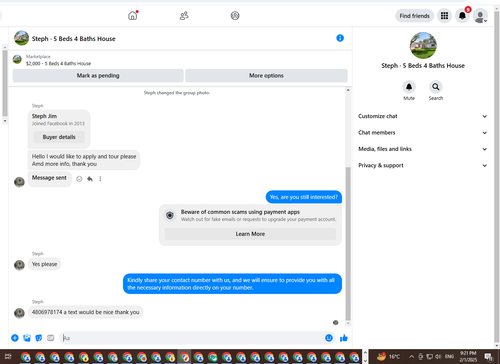Image resolution: width=500 pixels, height=364 pixels.
Task: Click the small seen-receipt avatar below messages
Action: [336, 322]
